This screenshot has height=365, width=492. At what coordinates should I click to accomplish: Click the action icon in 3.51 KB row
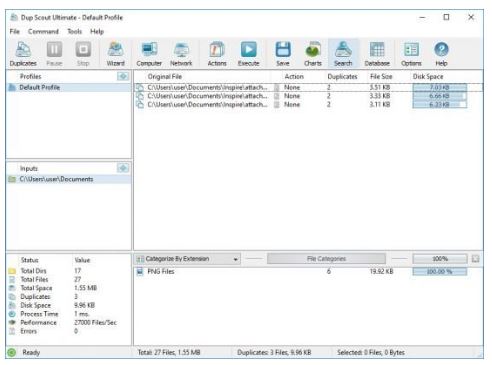[276, 87]
